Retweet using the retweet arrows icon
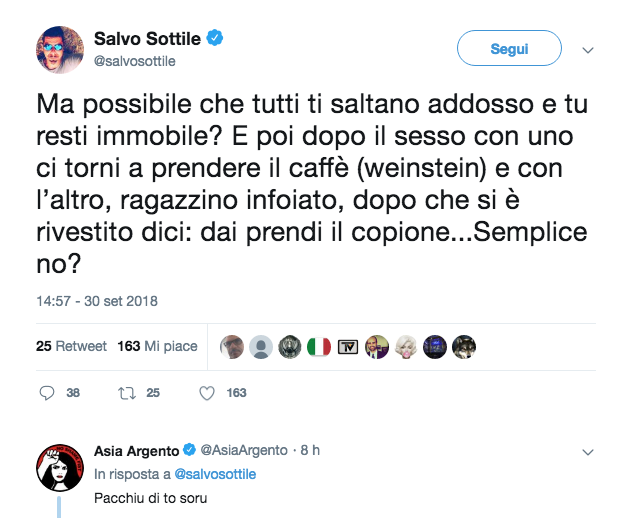Viewport: 633px width, 518px height. (127, 393)
